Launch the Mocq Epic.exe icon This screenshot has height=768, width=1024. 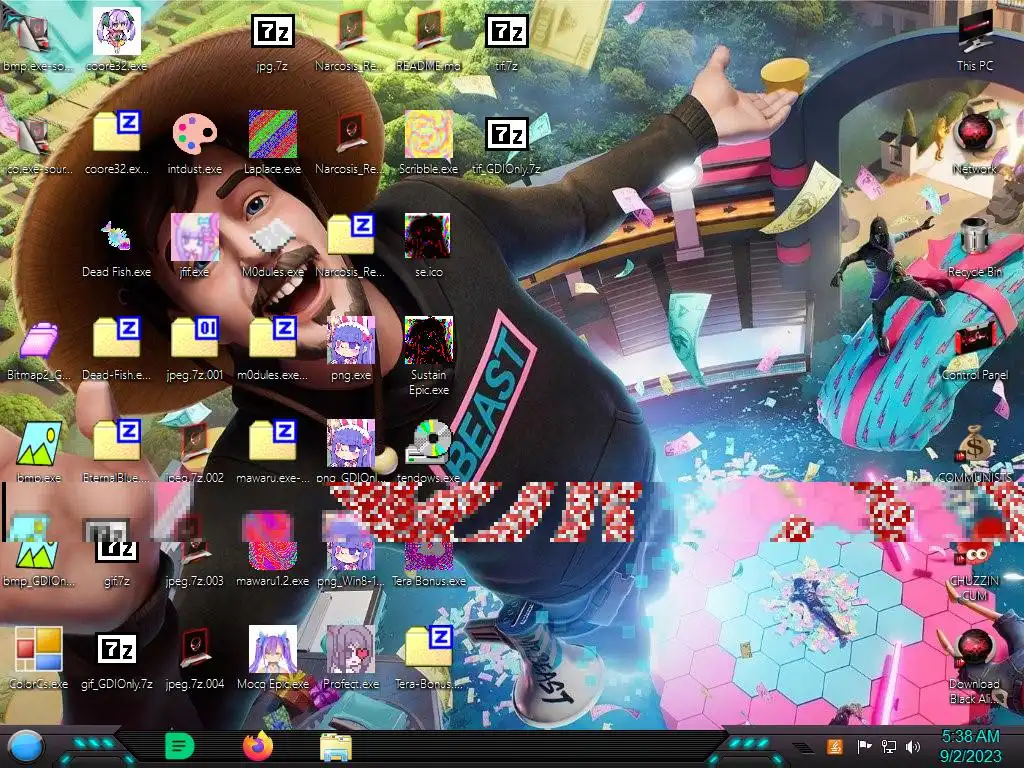tap(272, 649)
